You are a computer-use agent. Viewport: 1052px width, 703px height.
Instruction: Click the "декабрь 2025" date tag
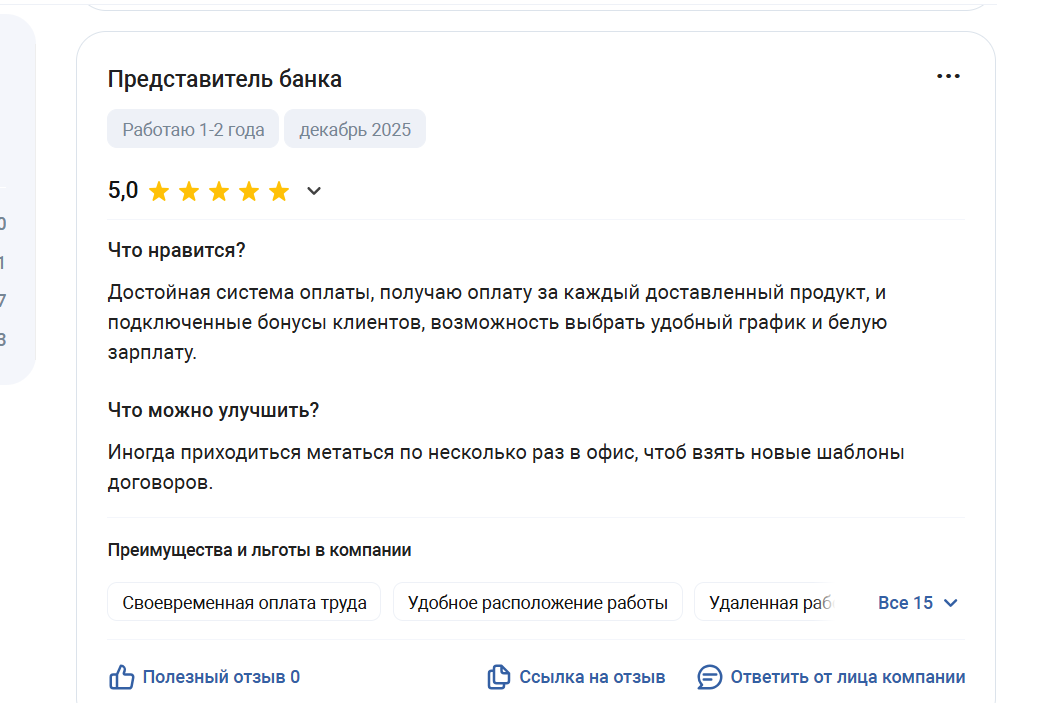[355, 129]
